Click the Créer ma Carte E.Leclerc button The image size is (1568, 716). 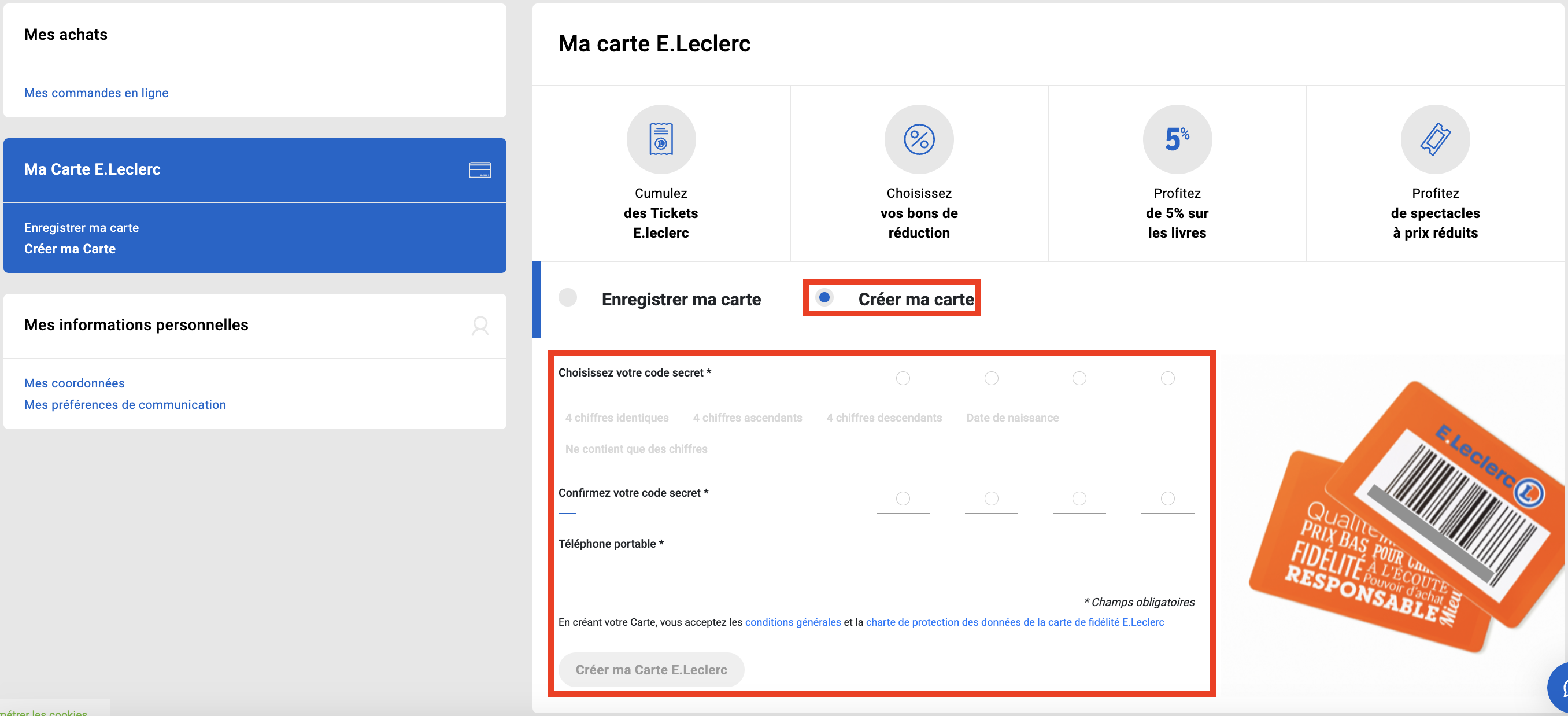coord(650,670)
